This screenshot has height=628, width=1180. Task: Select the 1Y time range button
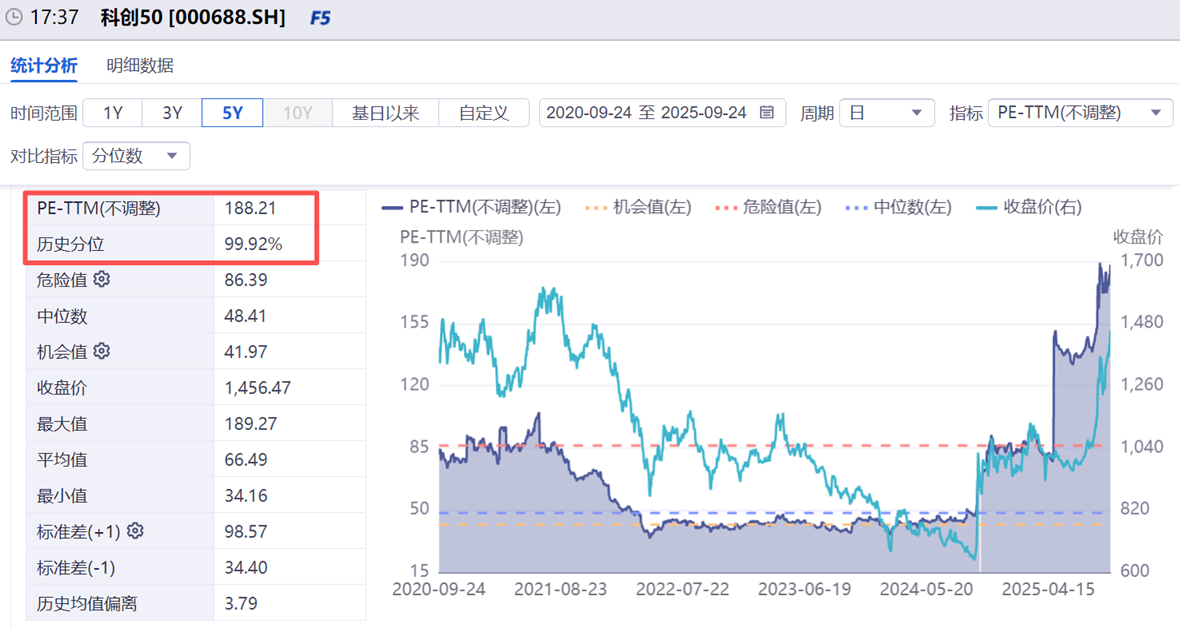point(113,113)
